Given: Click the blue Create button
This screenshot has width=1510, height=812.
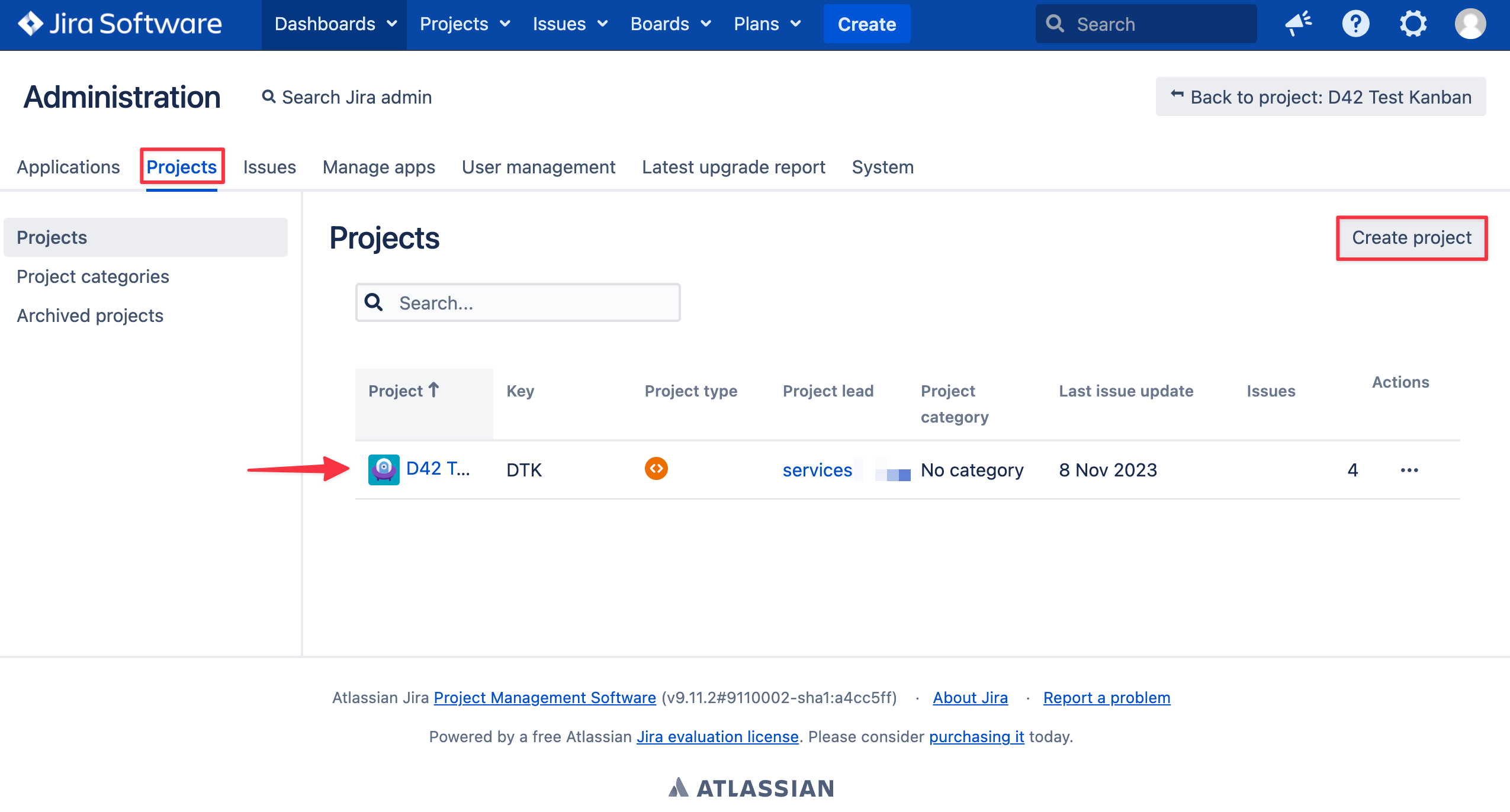Looking at the screenshot, I should [x=866, y=24].
